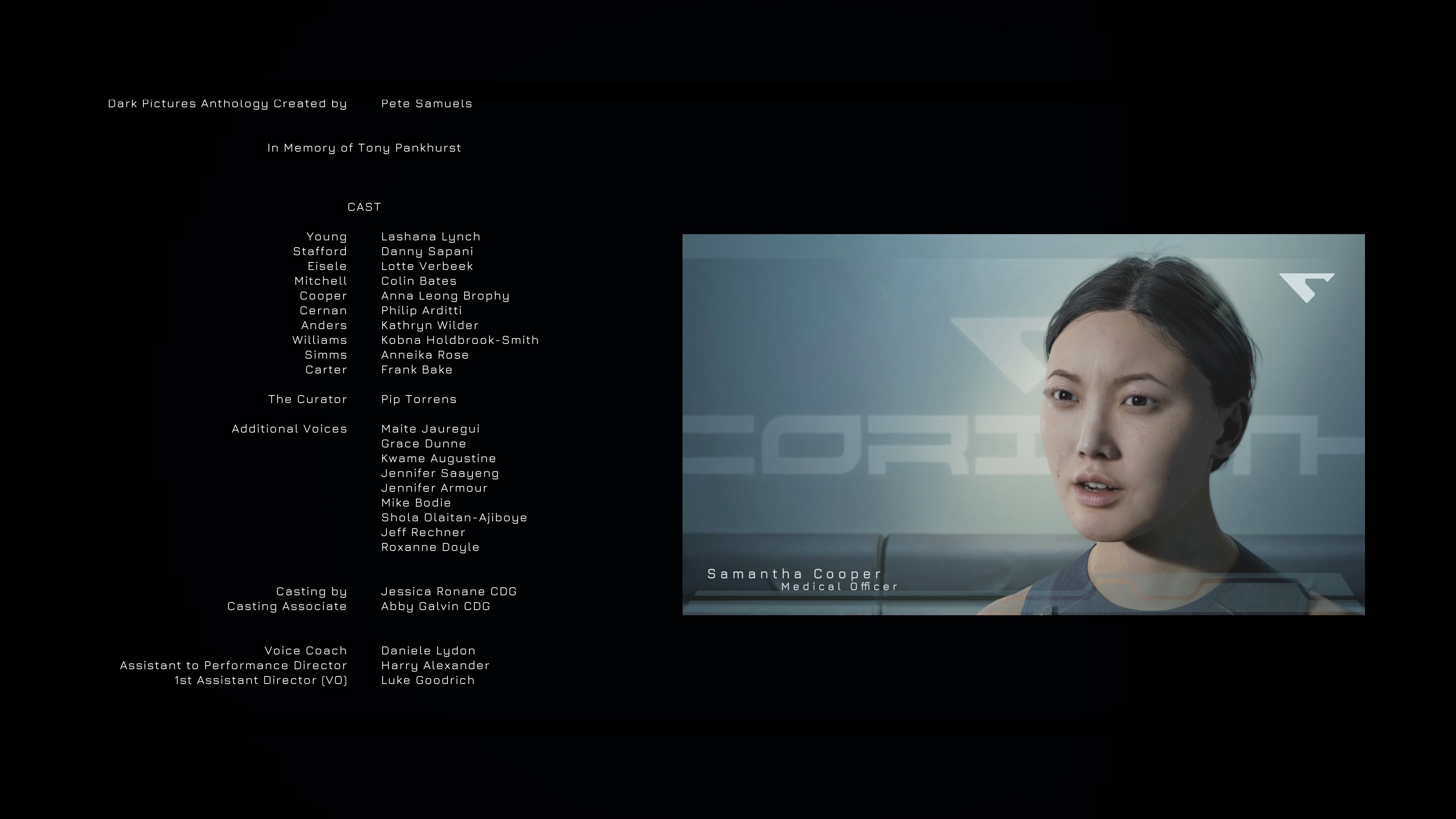Select the name 'Philip Arditti'
The width and height of the screenshot is (1456, 819).
tap(422, 310)
